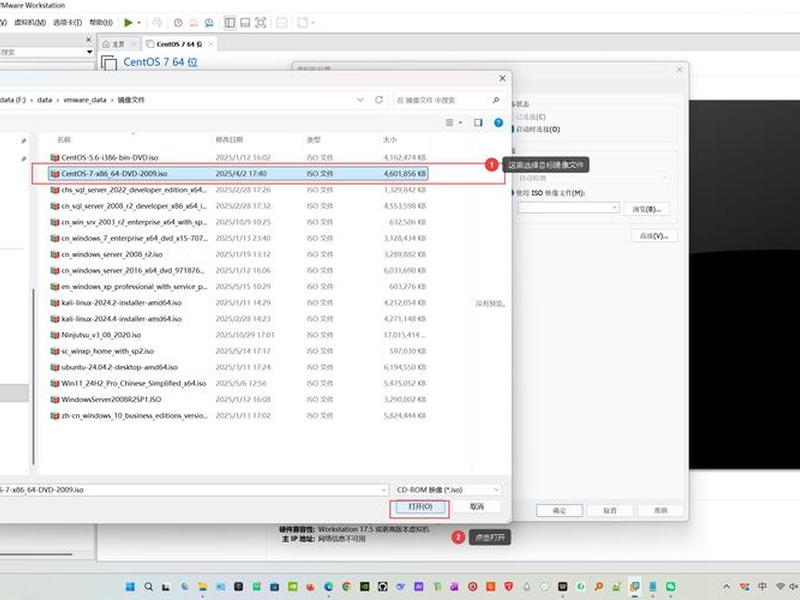
Task: Open Microsoft Edge from the taskbar
Action: 329,587
